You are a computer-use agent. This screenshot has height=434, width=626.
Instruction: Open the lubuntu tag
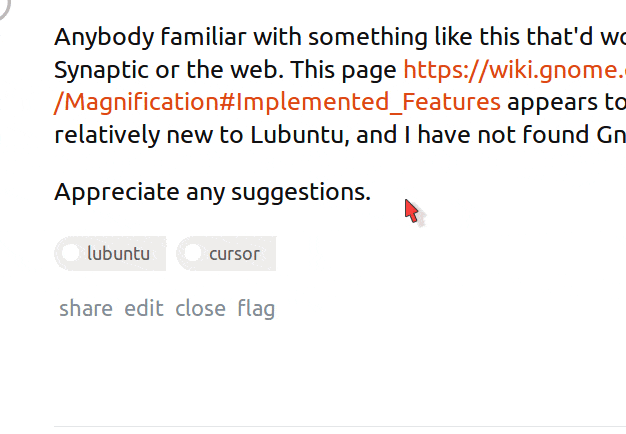click(x=118, y=254)
